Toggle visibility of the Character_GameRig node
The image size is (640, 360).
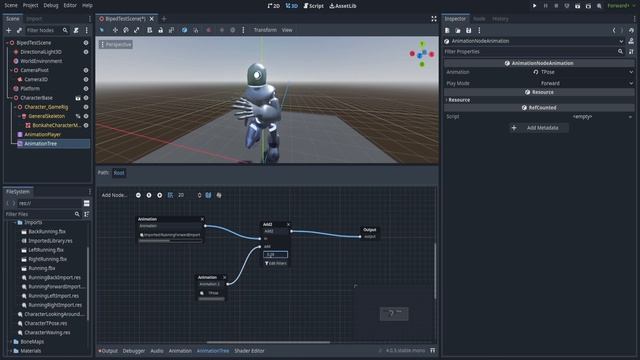(86, 107)
